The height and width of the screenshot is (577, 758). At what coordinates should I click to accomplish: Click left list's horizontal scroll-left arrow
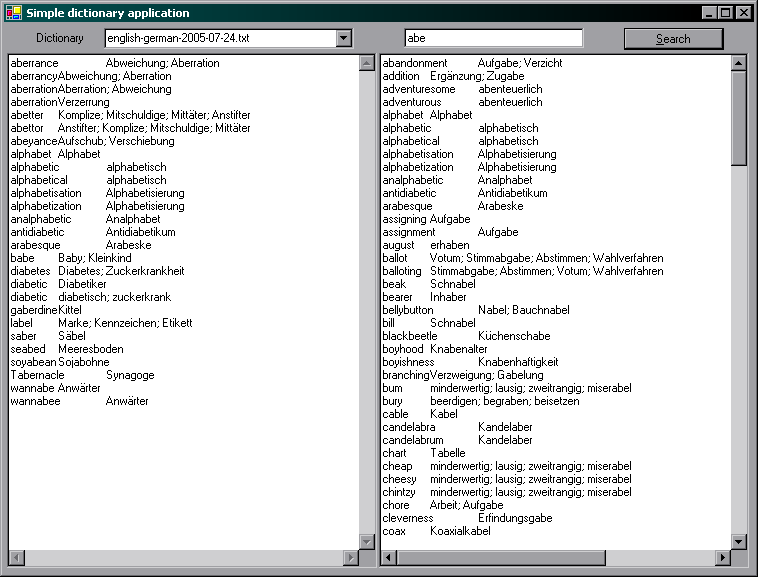[16, 558]
